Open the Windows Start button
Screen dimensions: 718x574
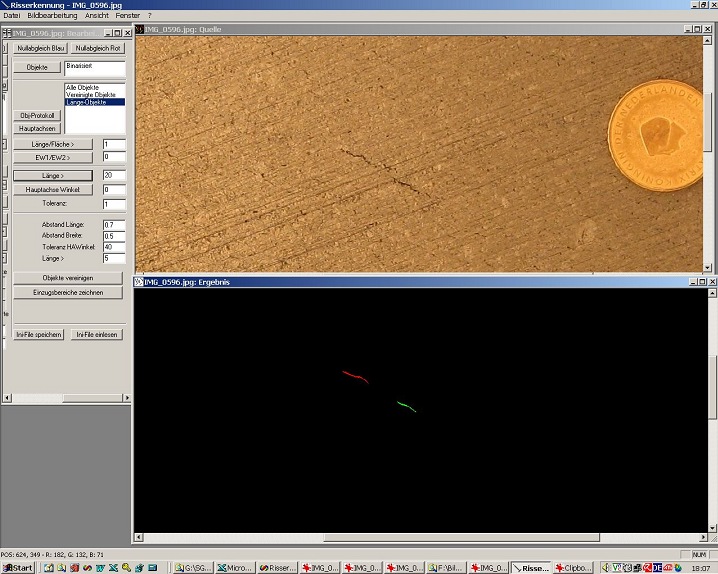pos(18,568)
